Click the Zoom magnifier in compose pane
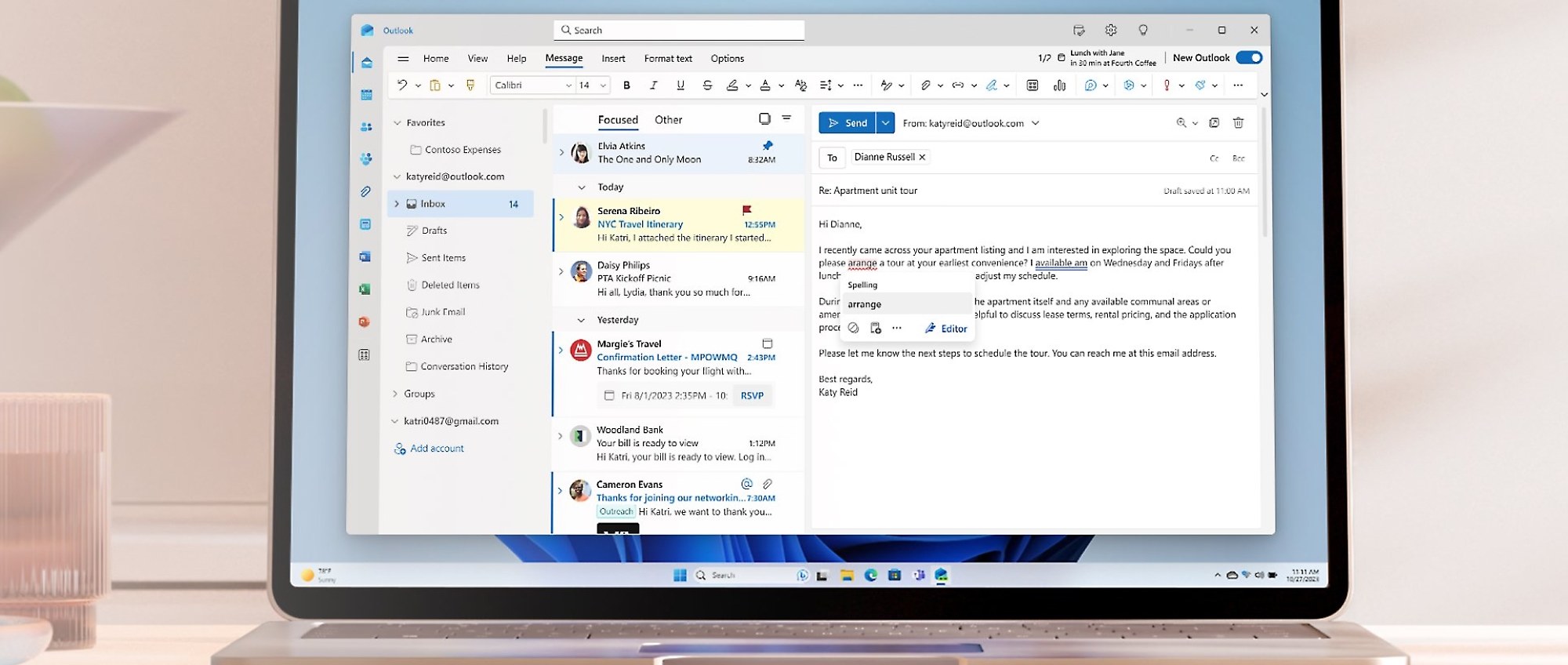 [1181, 122]
